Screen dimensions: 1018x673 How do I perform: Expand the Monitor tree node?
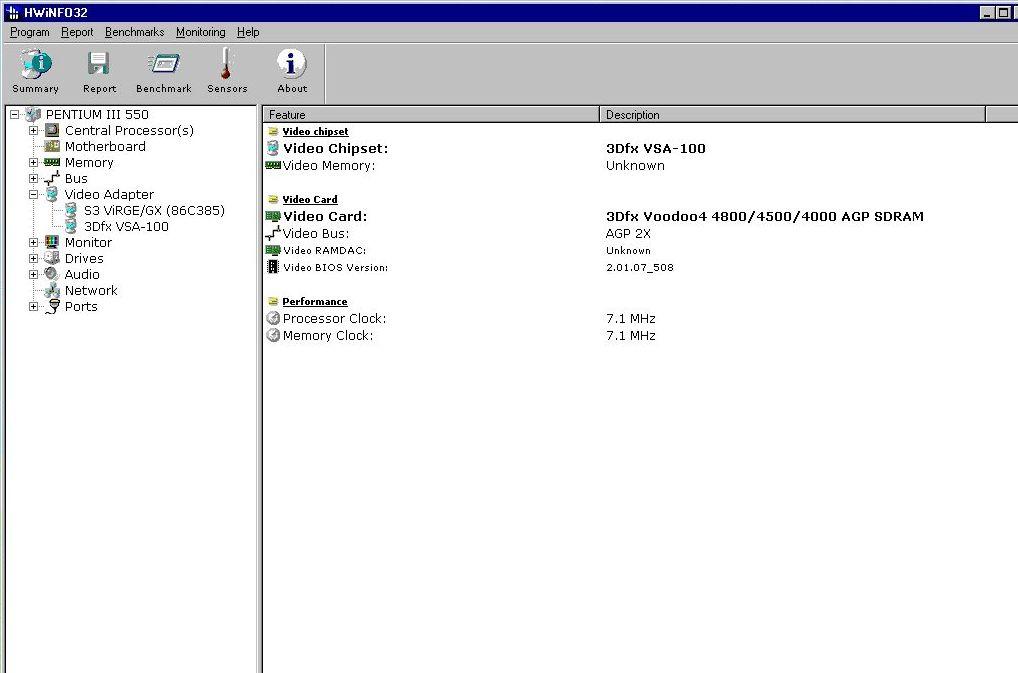[33, 242]
